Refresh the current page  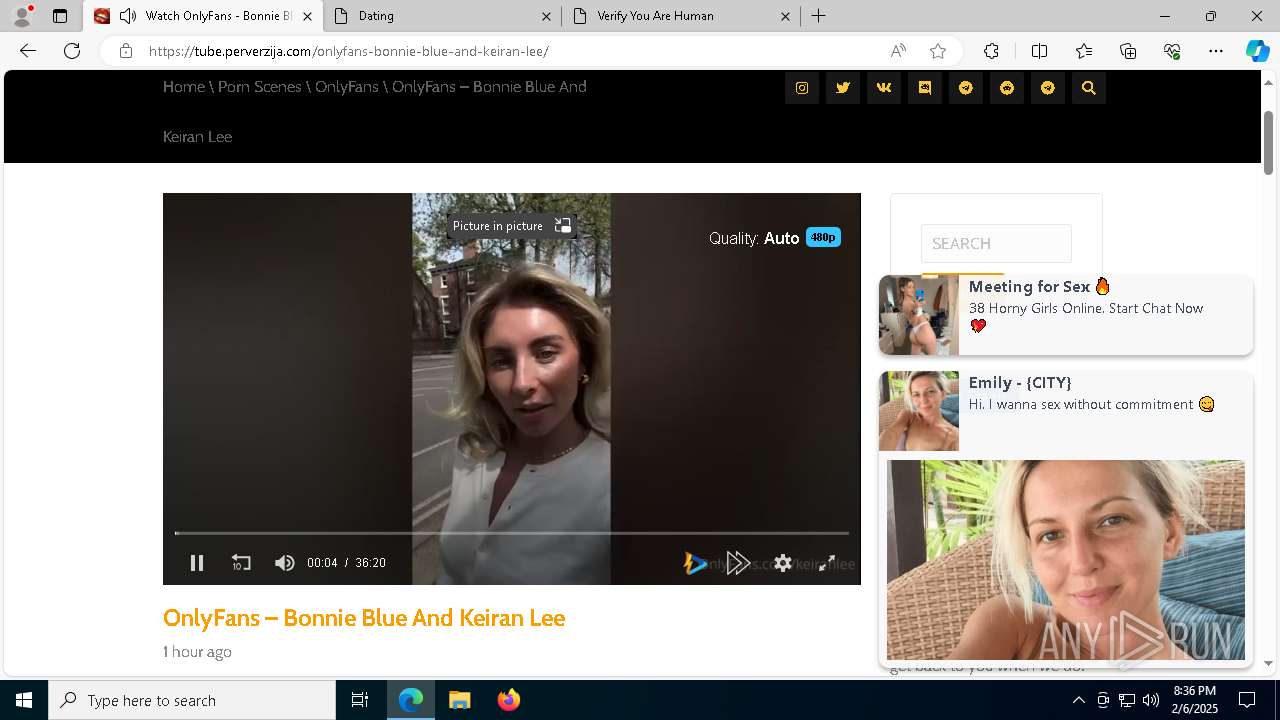click(72, 51)
